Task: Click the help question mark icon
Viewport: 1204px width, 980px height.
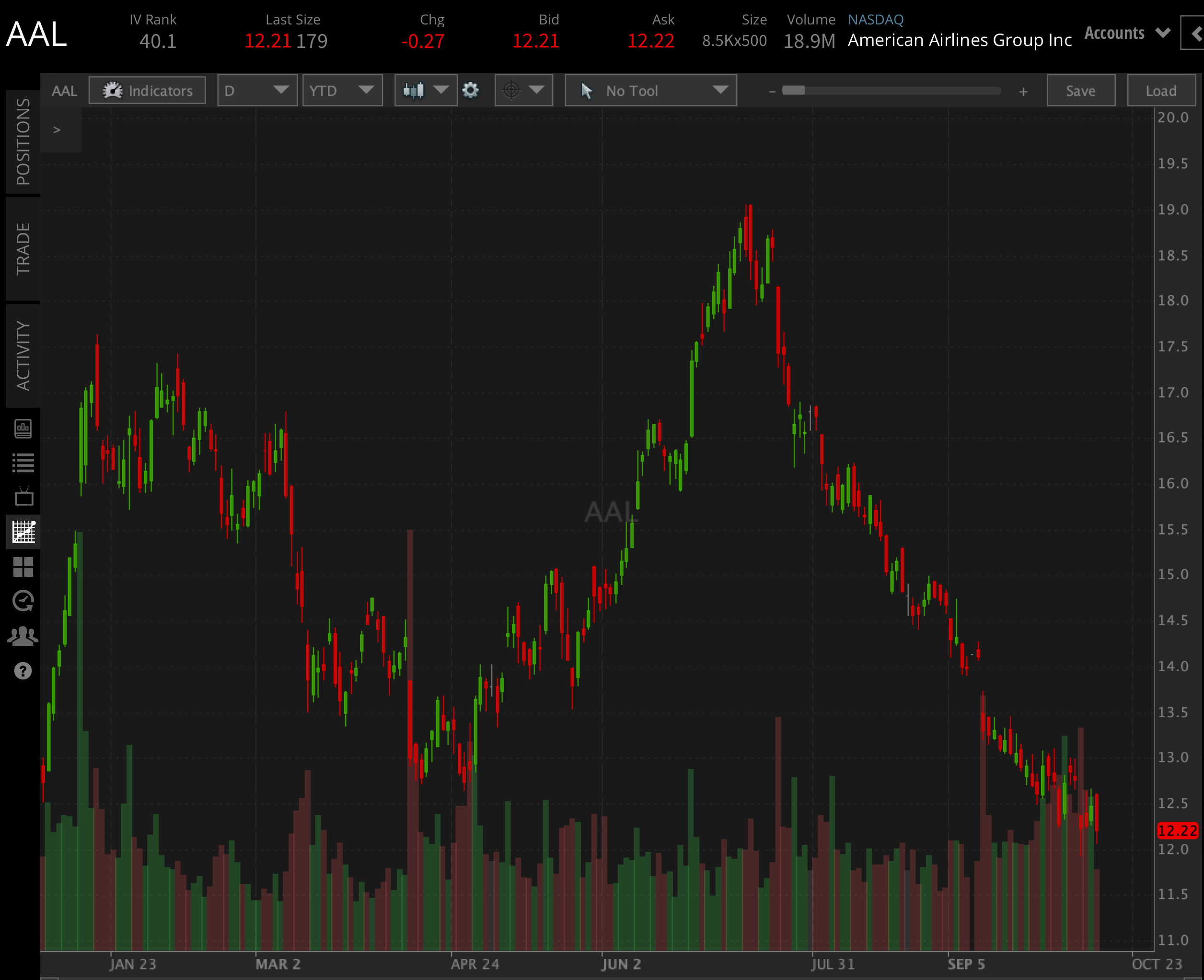Action: click(x=23, y=671)
